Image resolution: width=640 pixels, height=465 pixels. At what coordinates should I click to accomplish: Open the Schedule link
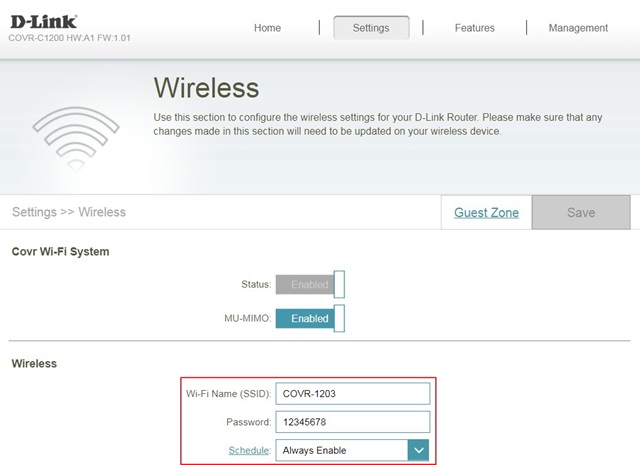[x=247, y=451]
